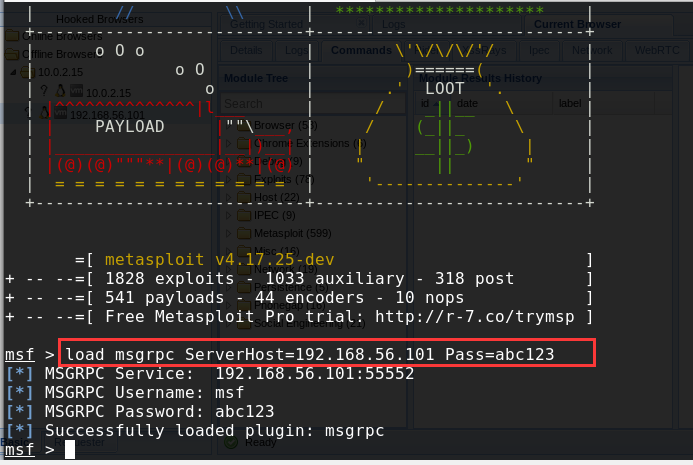
Task: Sort results by the id column header
Action: coord(428,103)
